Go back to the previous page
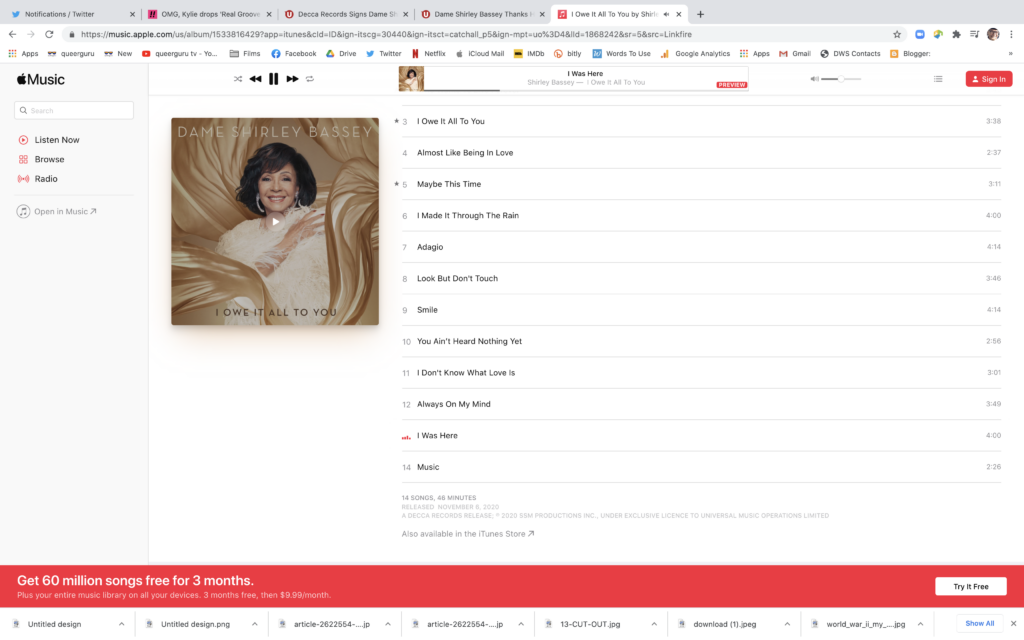 point(12,34)
